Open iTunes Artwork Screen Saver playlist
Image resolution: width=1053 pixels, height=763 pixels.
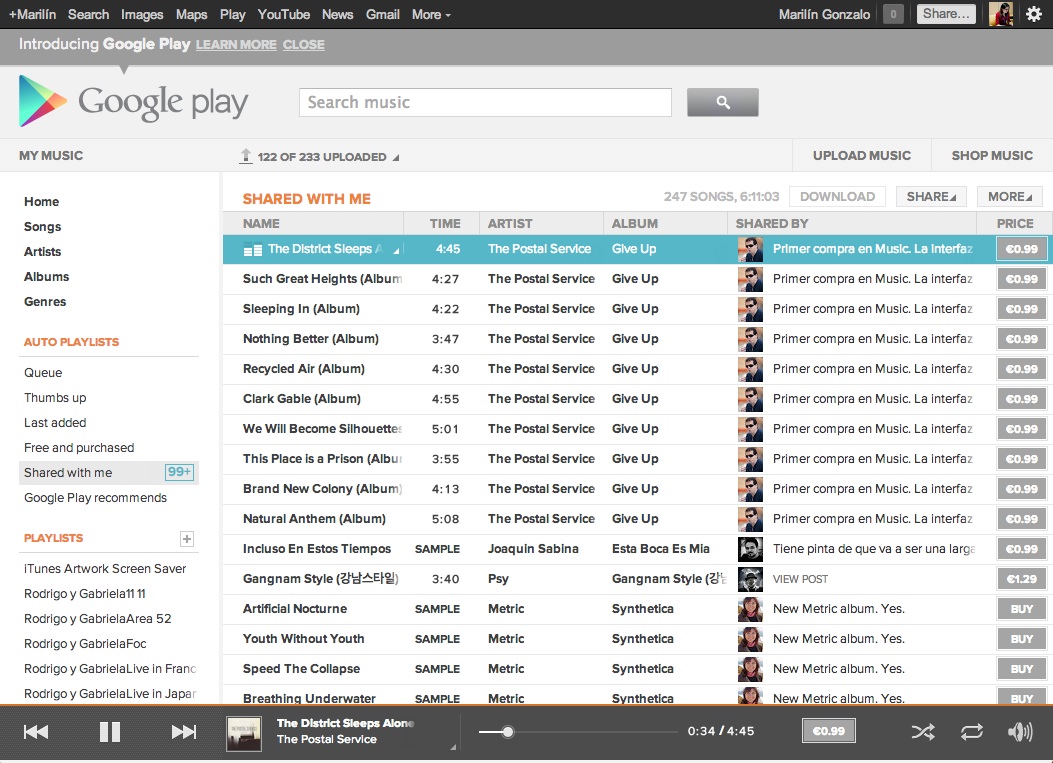point(105,569)
